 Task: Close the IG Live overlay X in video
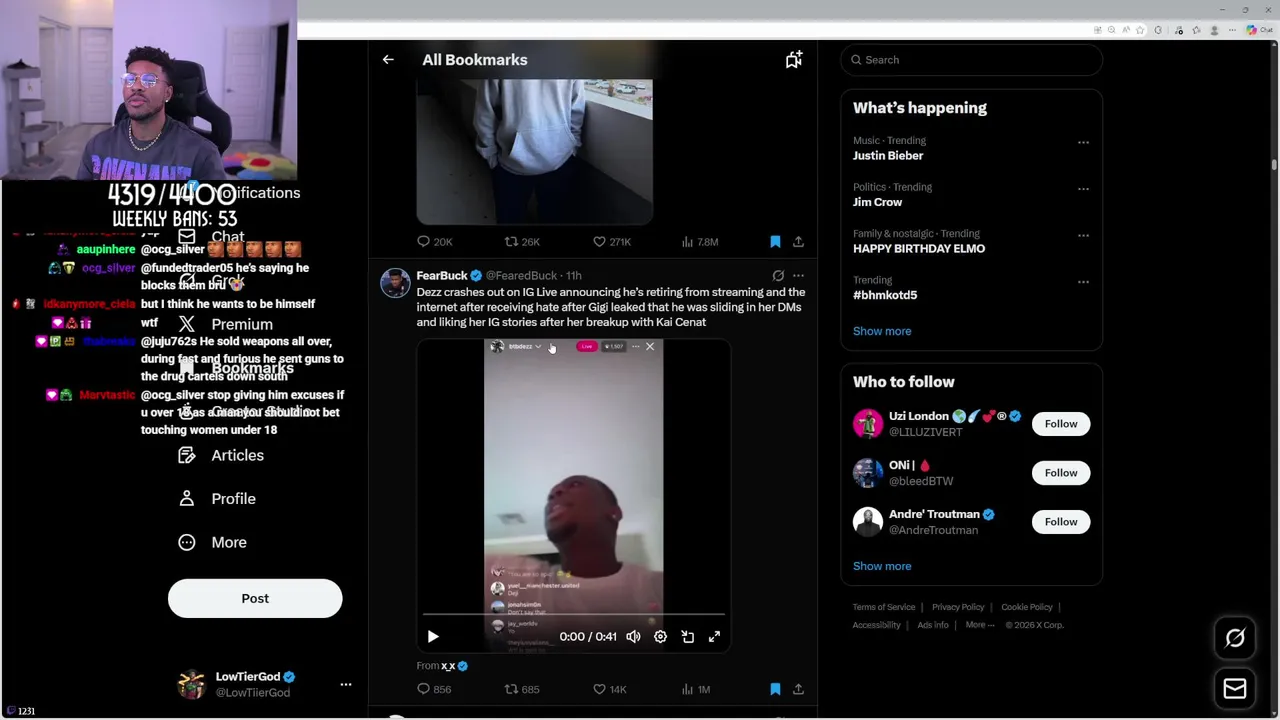pyautogui.click(x=650, y=347)
